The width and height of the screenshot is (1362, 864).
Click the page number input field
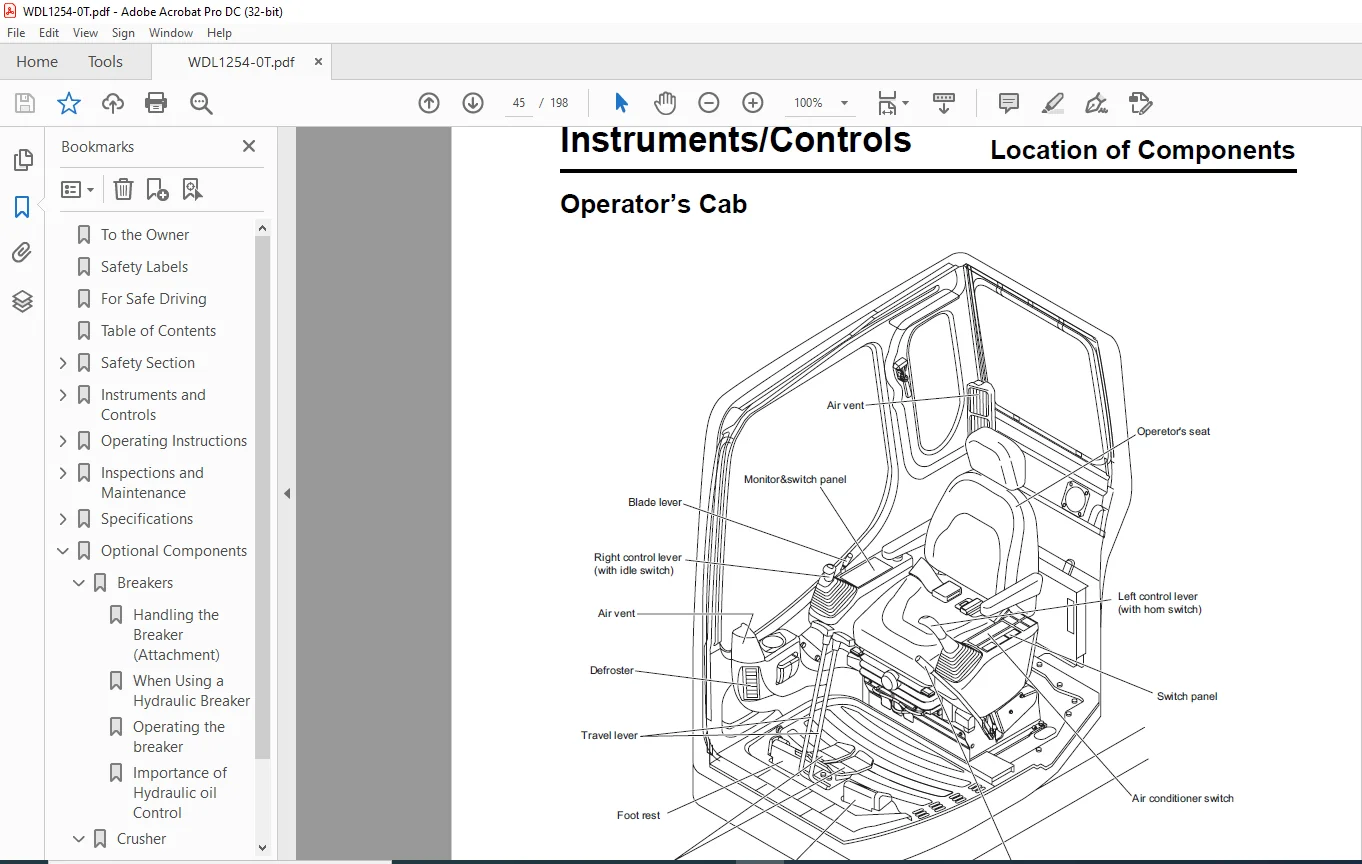coord(519,103)
